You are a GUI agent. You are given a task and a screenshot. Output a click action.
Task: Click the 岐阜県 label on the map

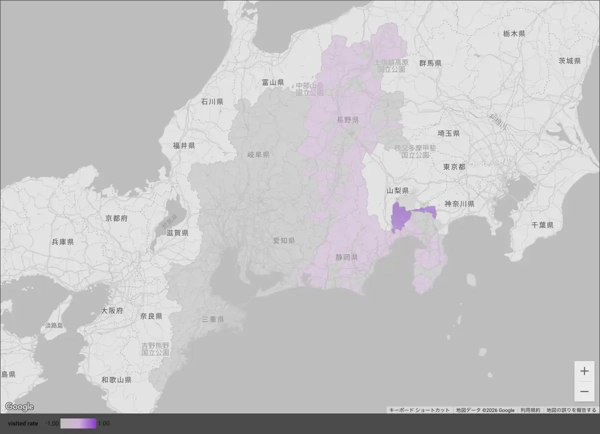point(258,154)
